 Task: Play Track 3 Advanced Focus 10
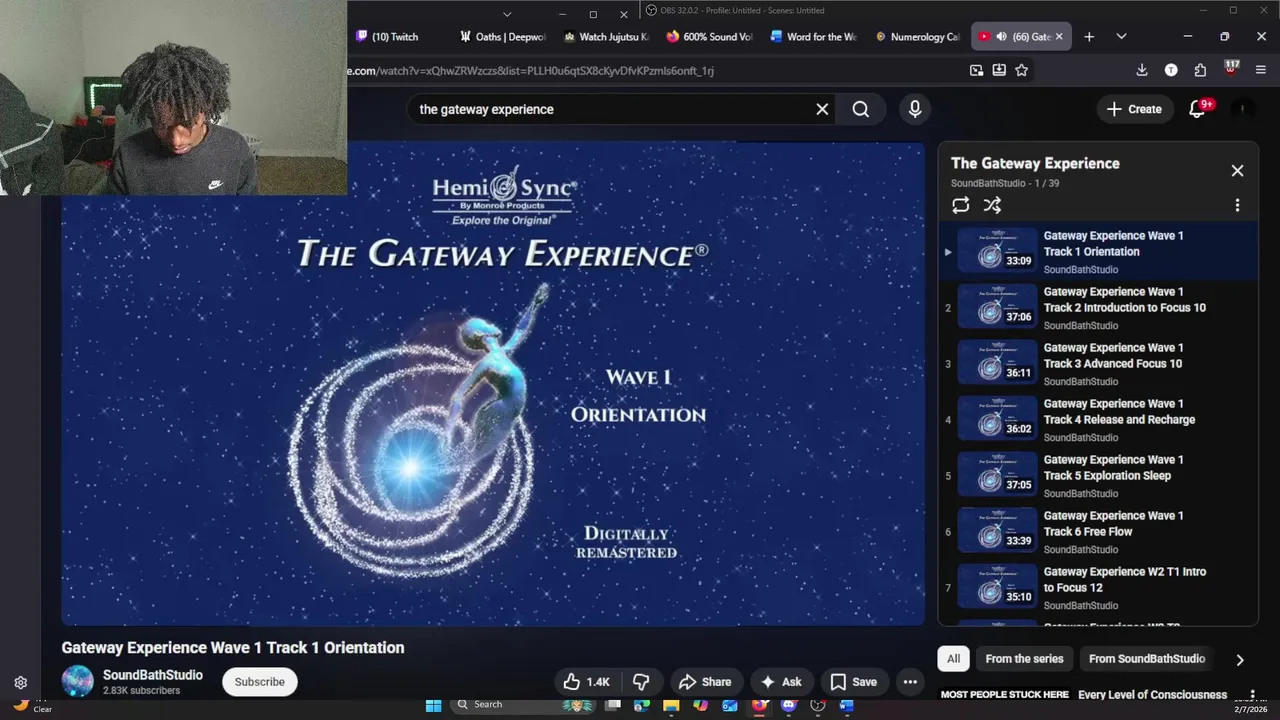[1098, 364]
